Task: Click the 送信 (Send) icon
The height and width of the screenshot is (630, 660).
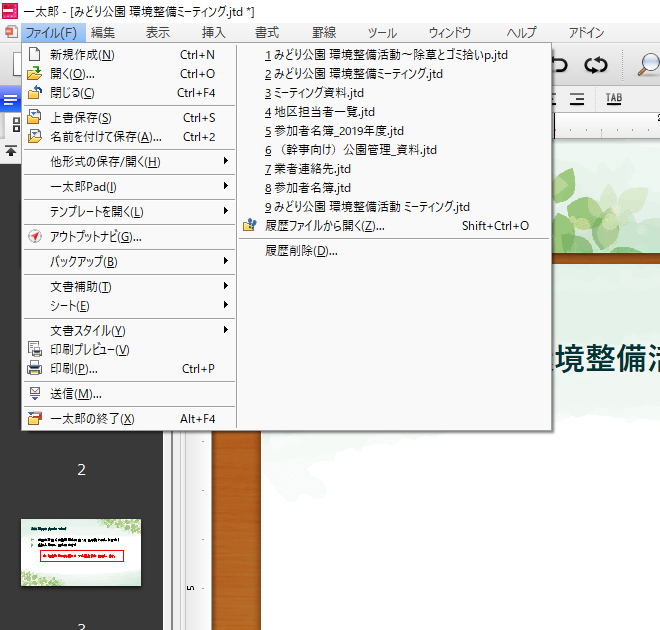Action: [35, 394]
